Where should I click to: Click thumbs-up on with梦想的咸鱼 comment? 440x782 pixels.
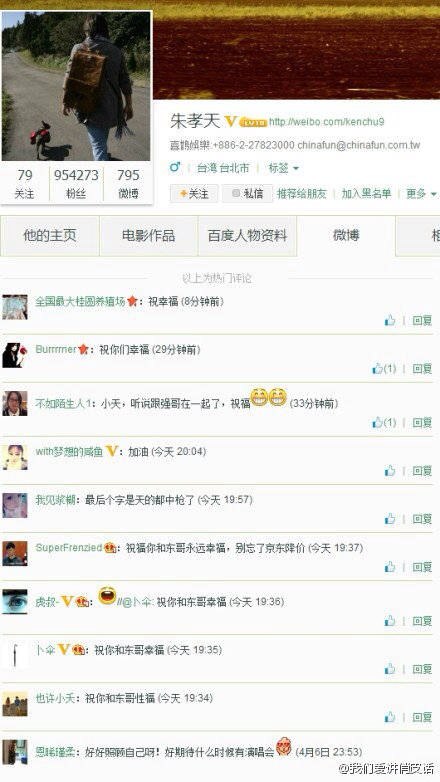[x=390, y=470]
